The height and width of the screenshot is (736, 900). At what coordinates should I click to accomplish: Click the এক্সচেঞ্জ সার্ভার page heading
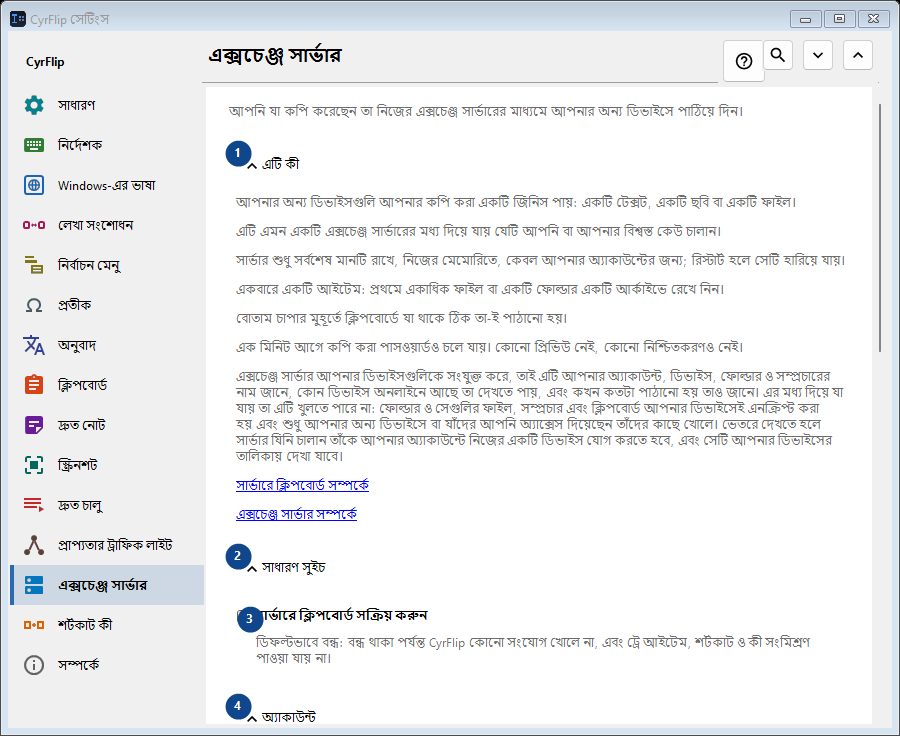click(x=275, y=56)
